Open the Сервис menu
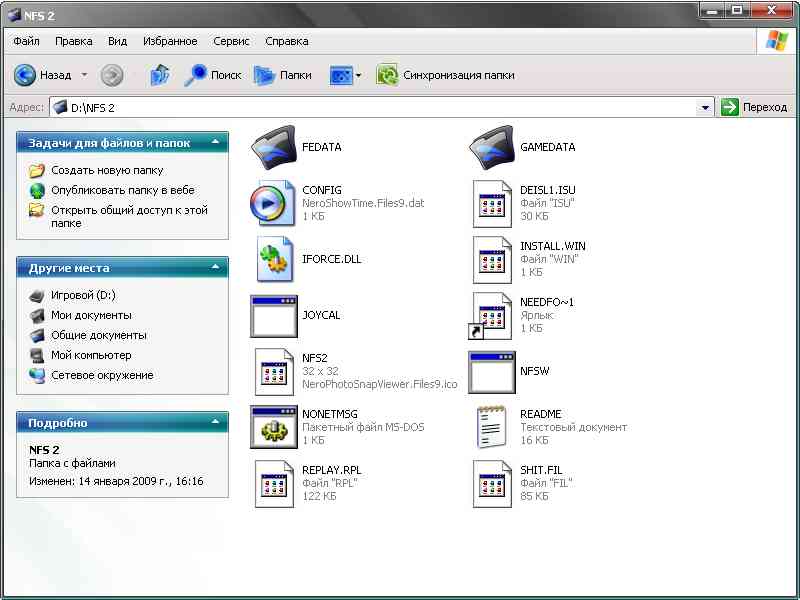 (231, 41)
